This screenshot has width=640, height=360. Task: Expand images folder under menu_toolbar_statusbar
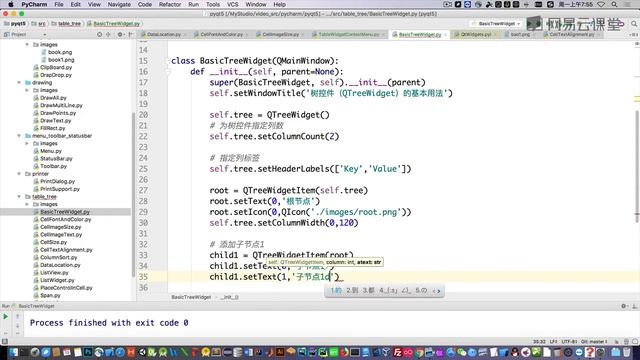[27, 143]
